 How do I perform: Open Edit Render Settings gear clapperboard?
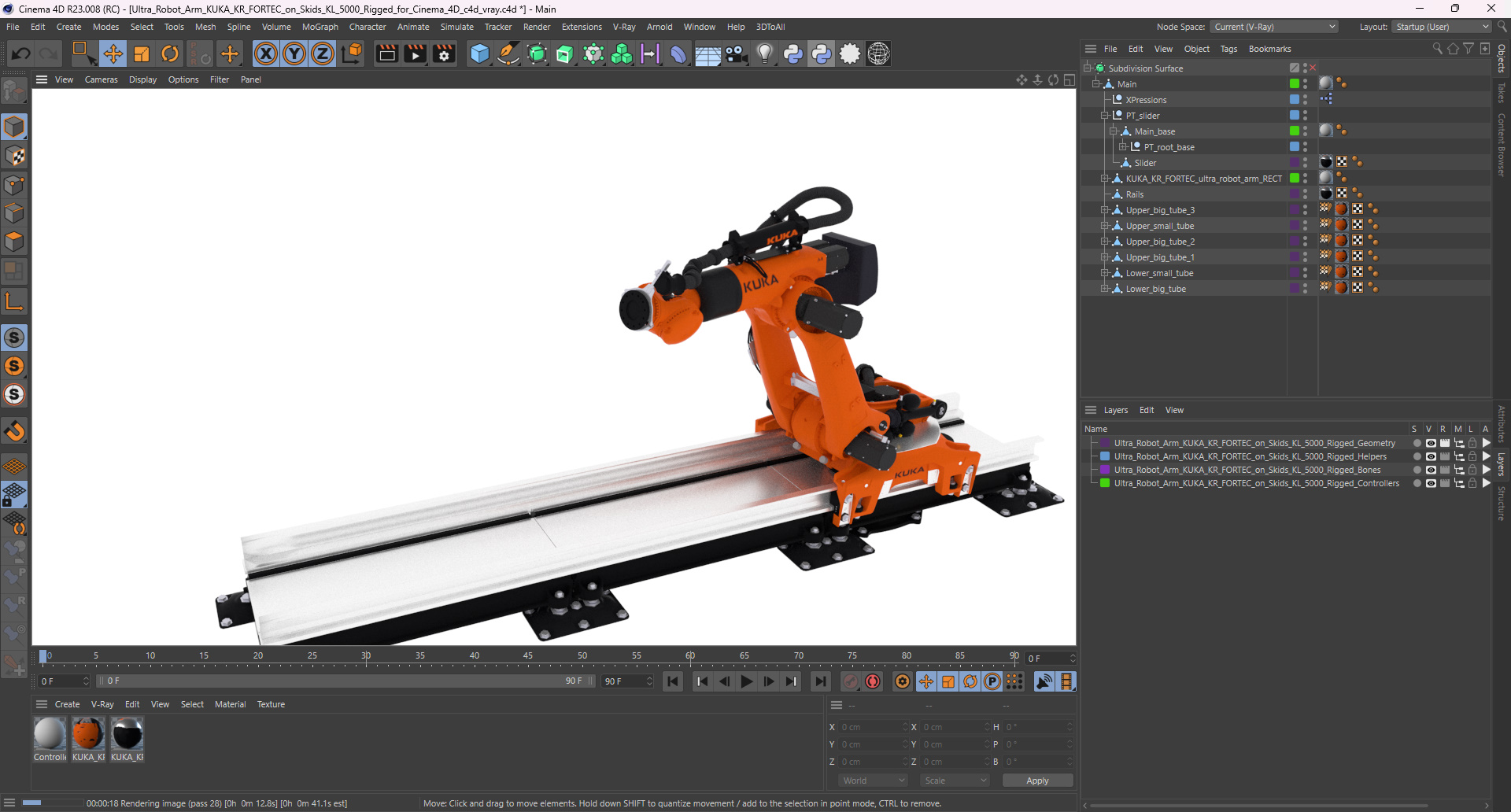[445, 54]
